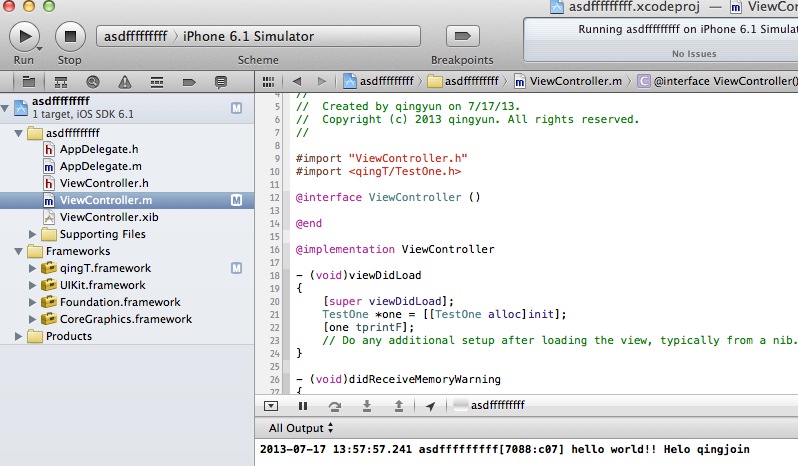Click @implementation ViewController line

tap(395, 249)
